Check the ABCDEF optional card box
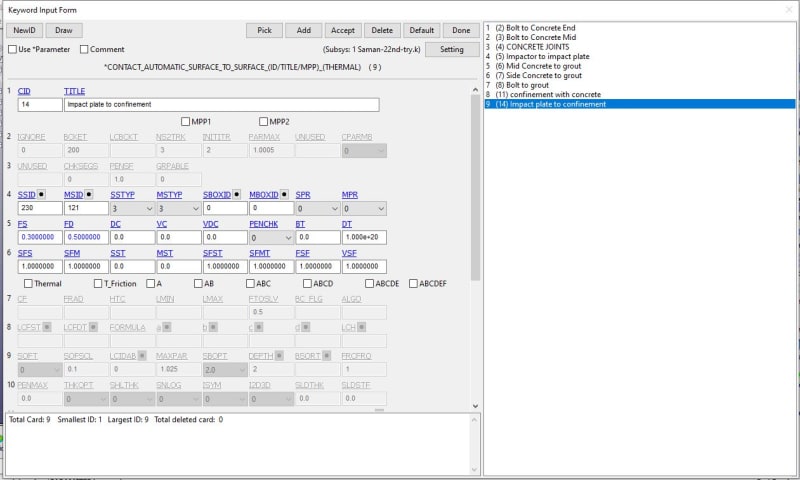Viewport: 800px width, 480px height. pos(413,283)
